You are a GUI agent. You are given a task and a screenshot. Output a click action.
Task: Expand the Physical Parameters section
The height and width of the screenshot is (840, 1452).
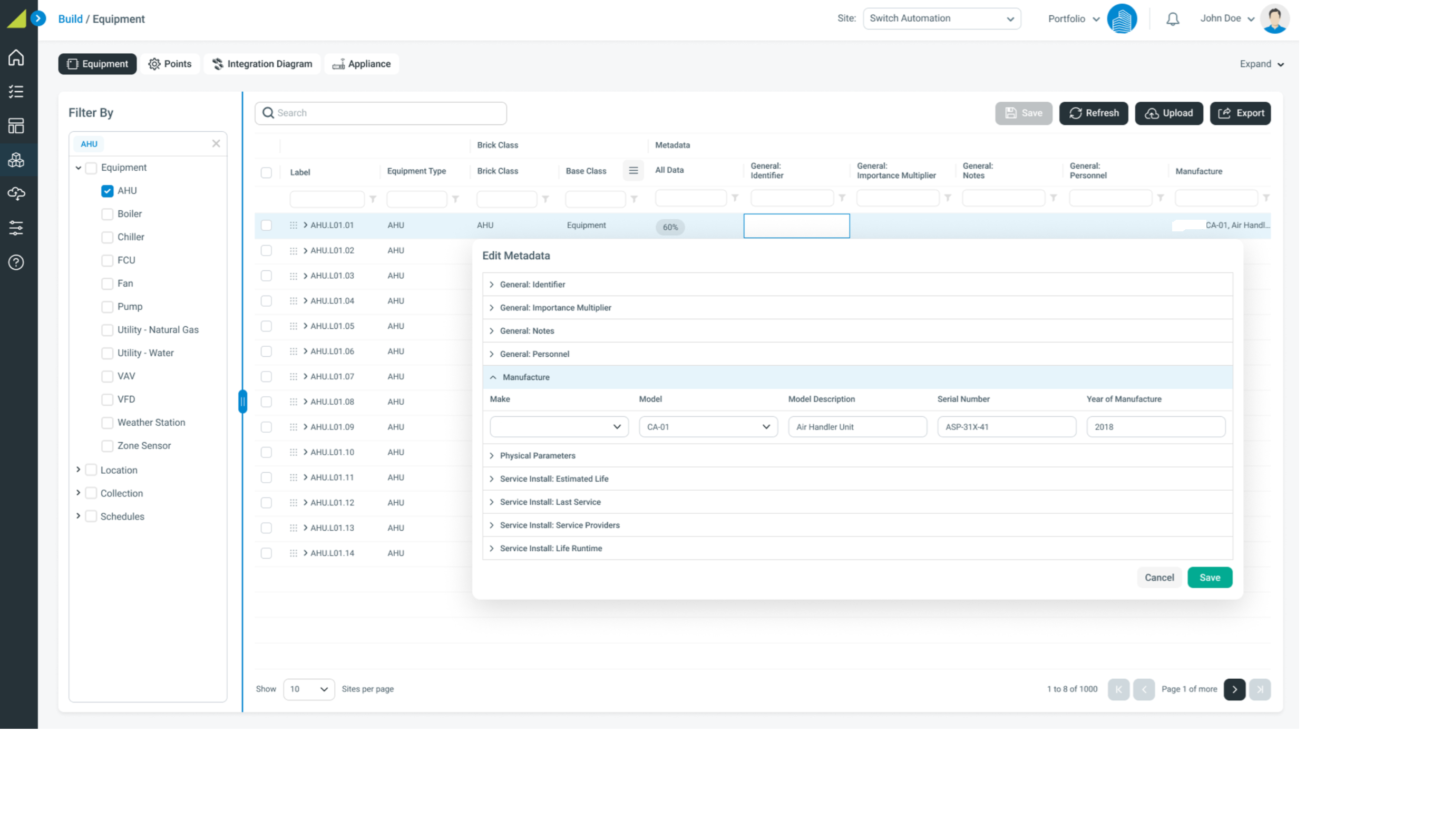coord(537,456)
